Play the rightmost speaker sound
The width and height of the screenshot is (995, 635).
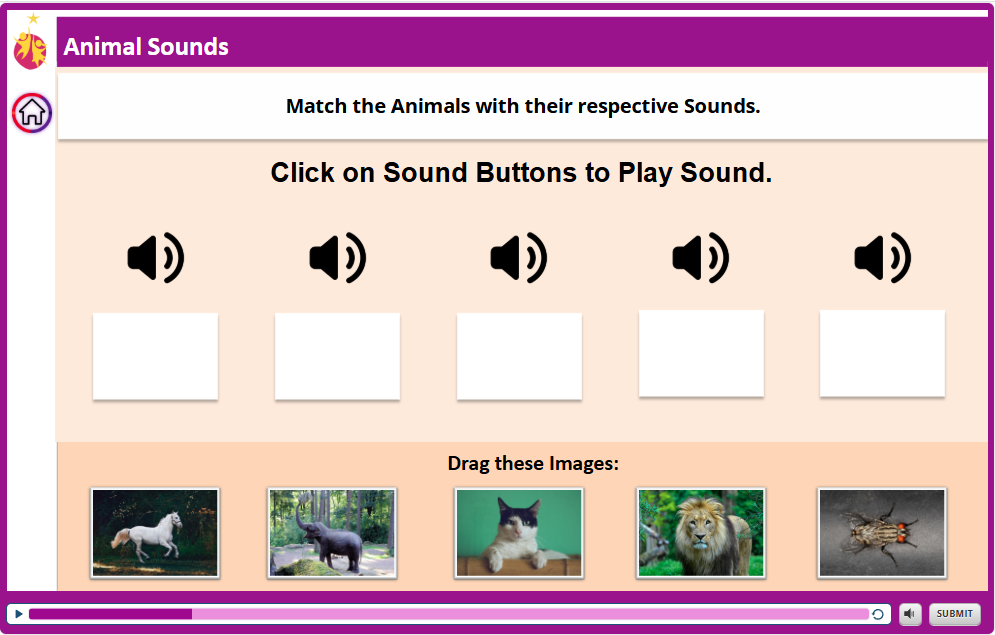click(882, 257)
